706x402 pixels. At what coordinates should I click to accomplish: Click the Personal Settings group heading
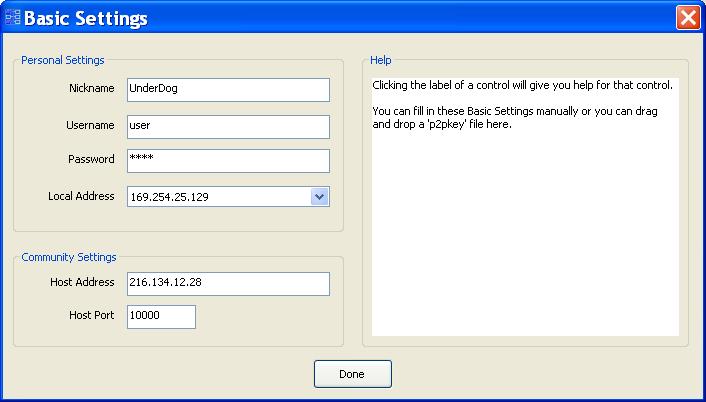[63, 60]
